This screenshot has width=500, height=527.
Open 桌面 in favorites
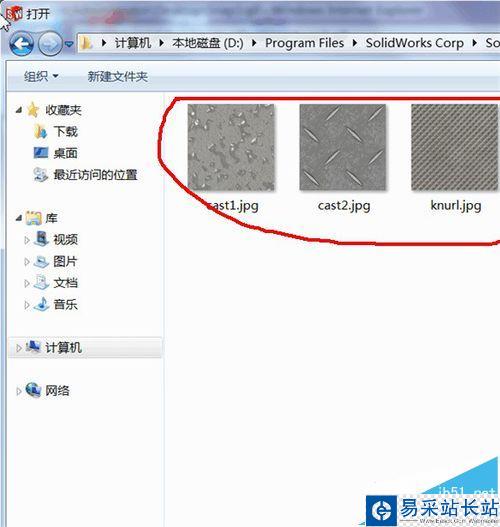click(66, 153)
